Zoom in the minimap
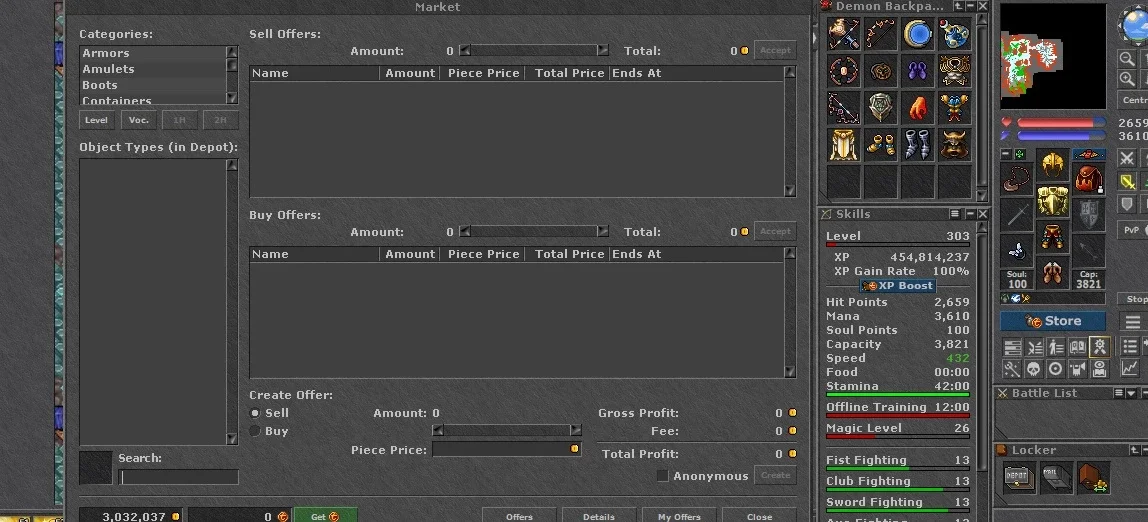 click(1128, 78)
